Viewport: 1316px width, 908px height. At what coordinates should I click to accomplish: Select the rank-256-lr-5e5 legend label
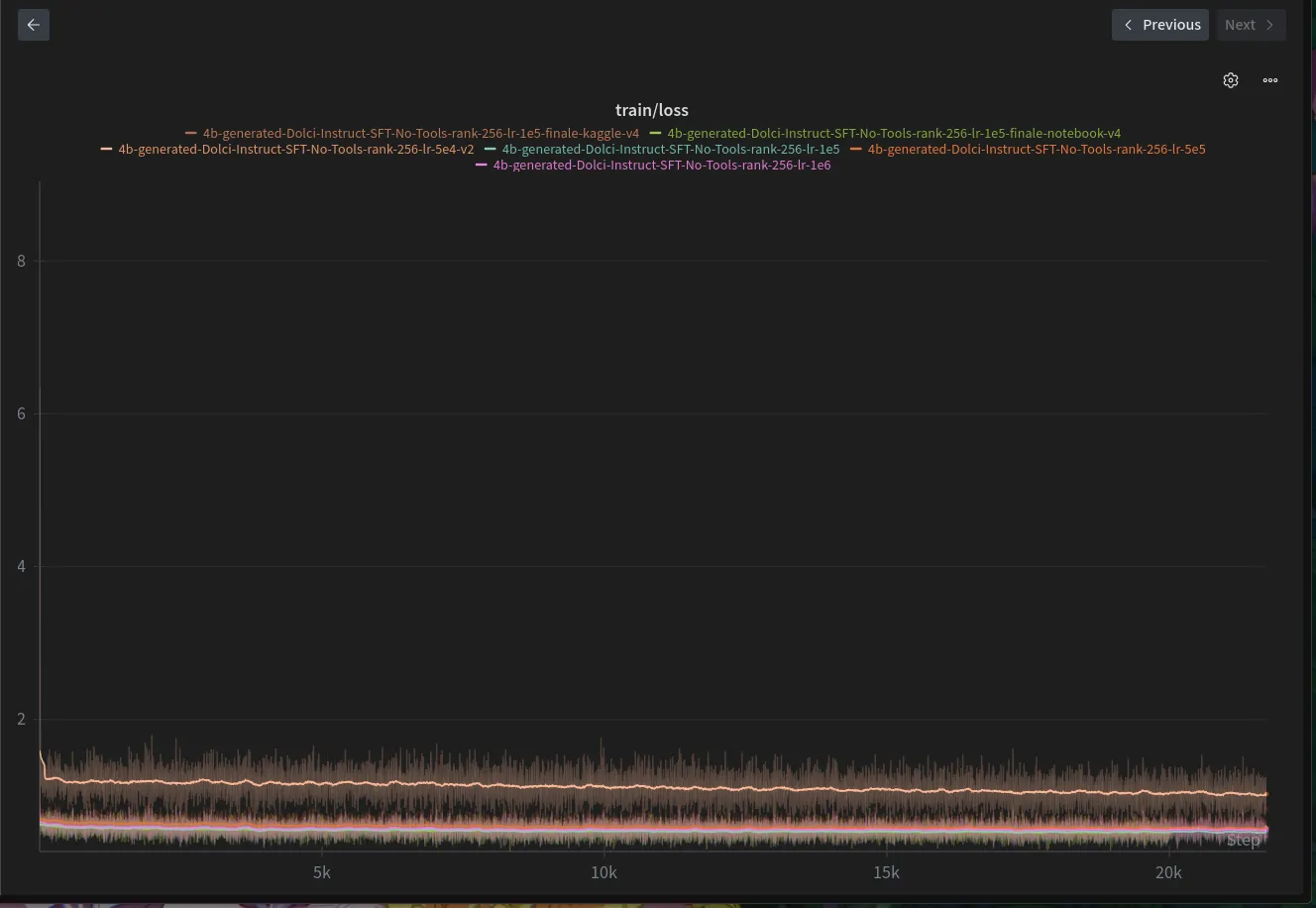(x=1036, y=150)
